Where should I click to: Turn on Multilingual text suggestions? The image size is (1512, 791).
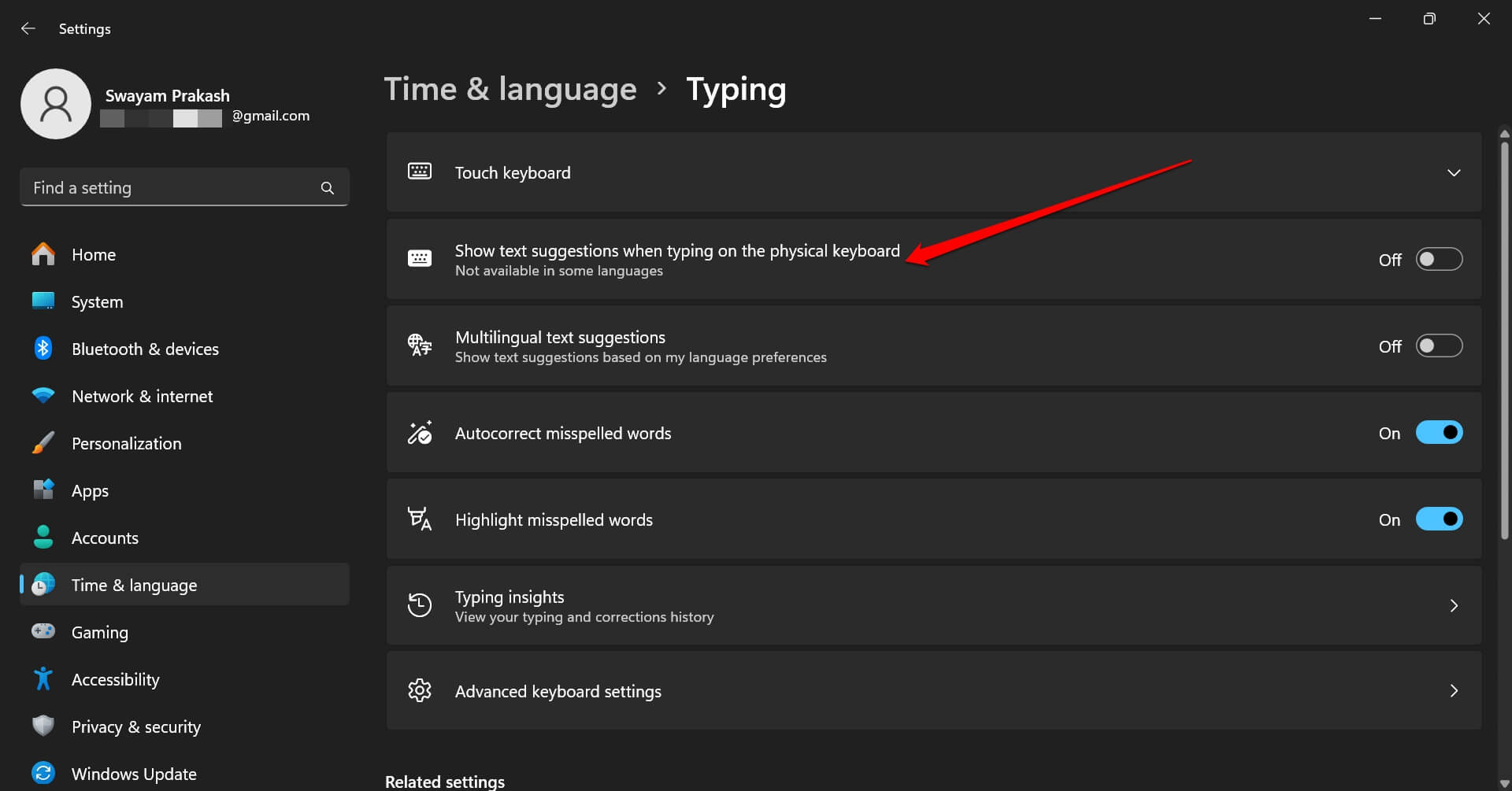coord(1439,346)
